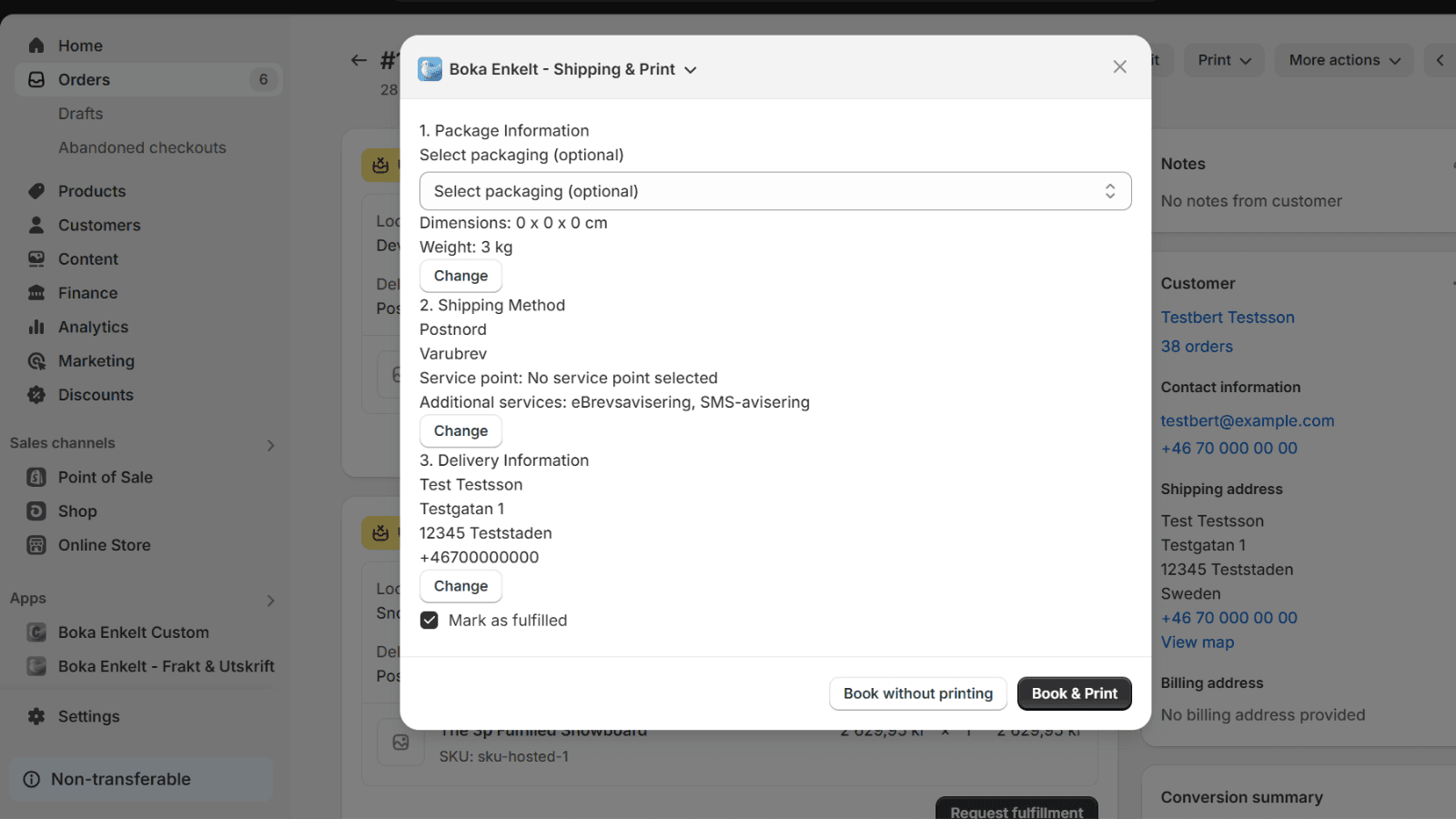Click the Marketing target icon
This screenshot has width=1456, height=819.
point(36,361)
